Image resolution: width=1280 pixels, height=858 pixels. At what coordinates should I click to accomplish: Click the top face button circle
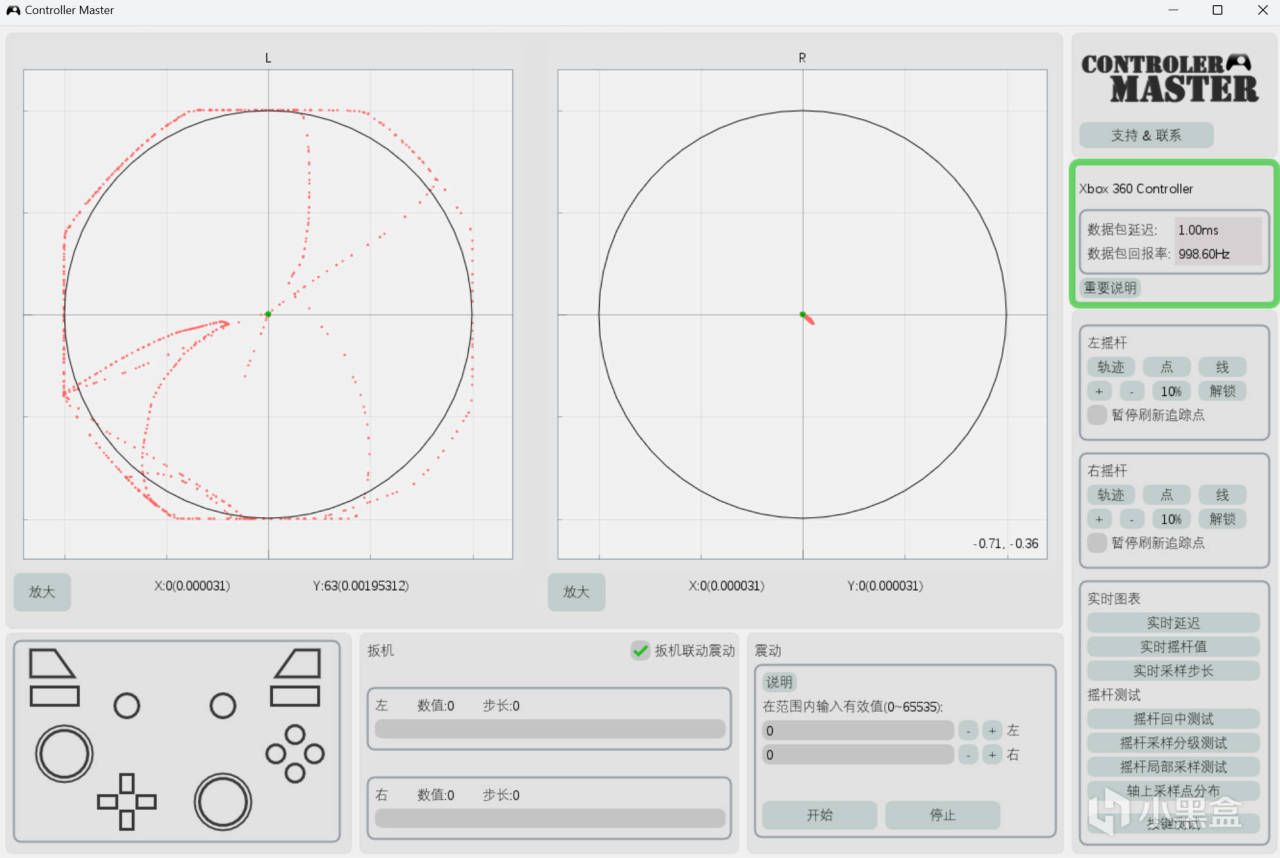pos(295,734)
